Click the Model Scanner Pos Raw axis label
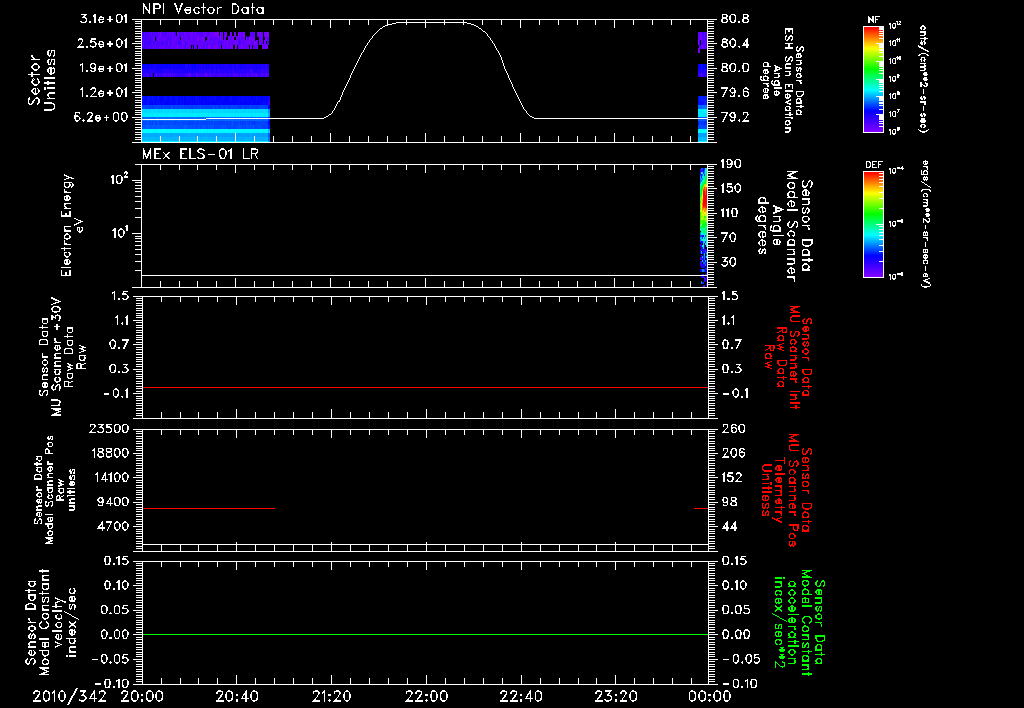The image size is (1024, 708). pyautogui.click(x=55, y=490)
